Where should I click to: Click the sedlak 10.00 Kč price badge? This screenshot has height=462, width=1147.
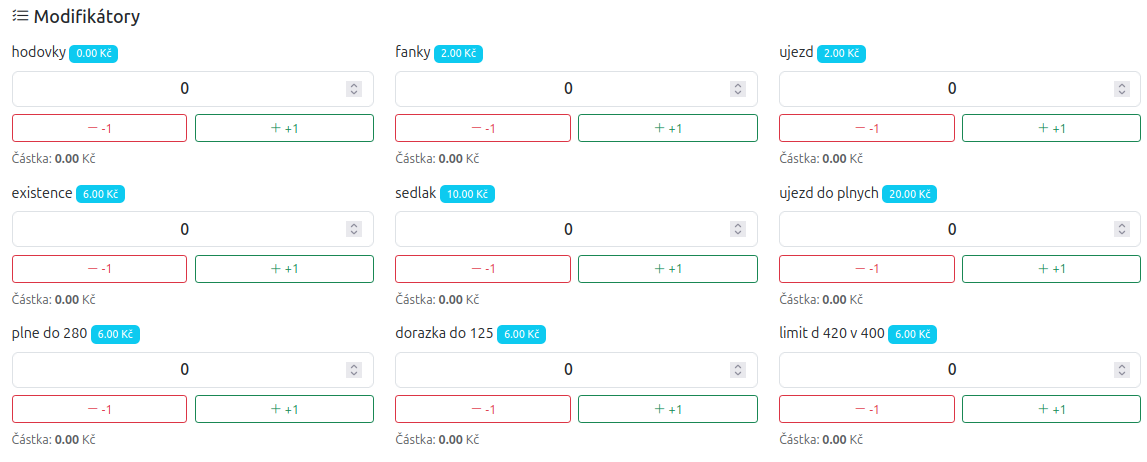pos(468,194)
